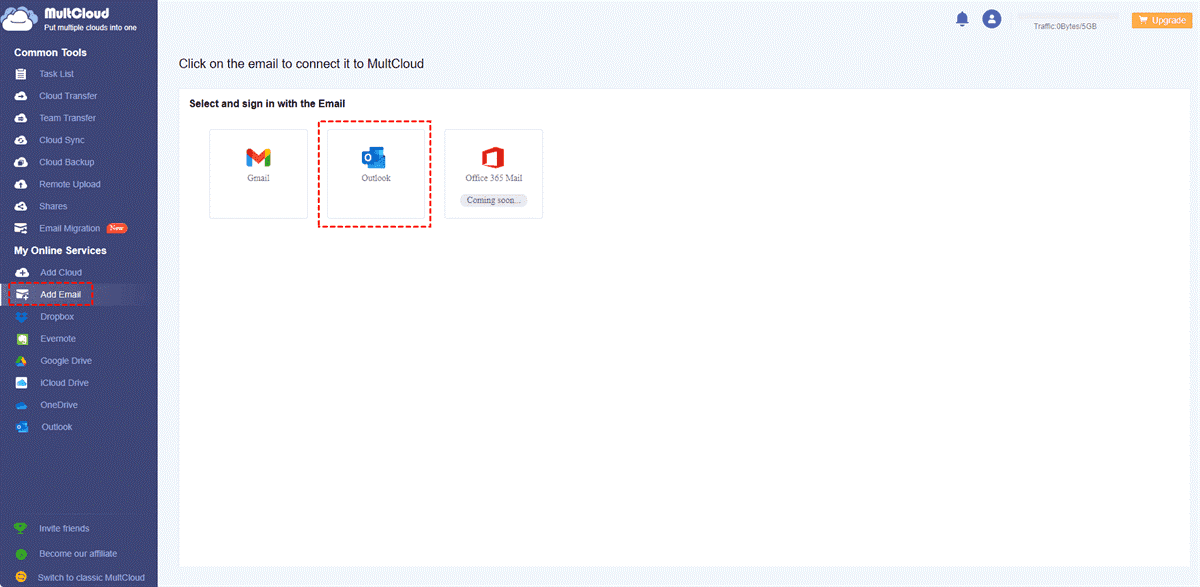
Task: Select Google Drive in the sidebar
Action: tap(65, 361)
